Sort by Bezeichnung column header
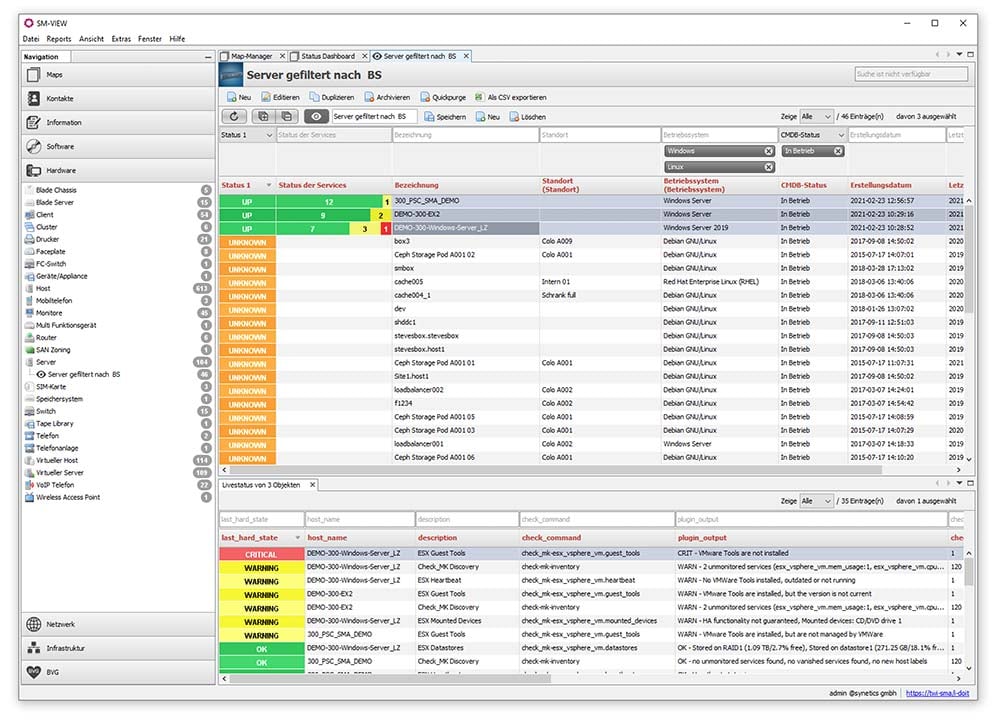This screenshot has width=1000, height=722. [x=416, y=186]
